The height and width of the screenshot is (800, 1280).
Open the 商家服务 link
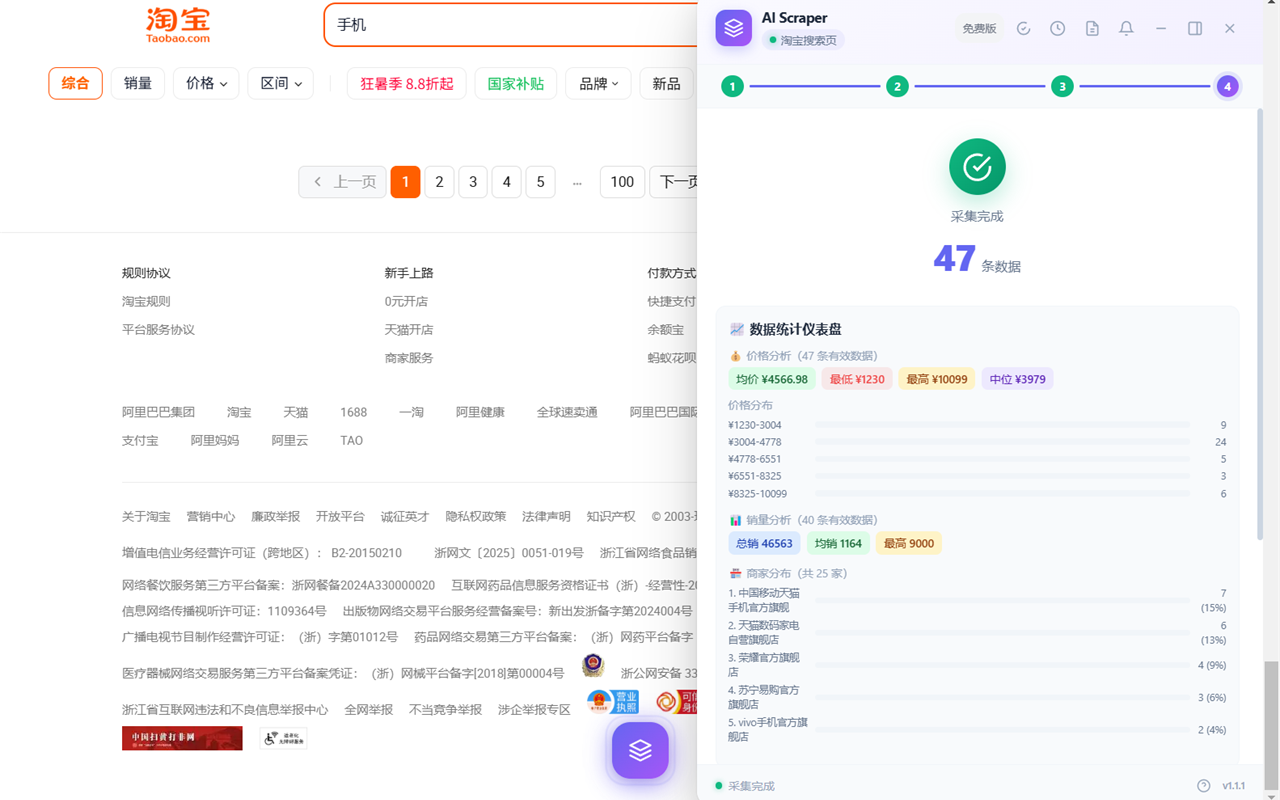[409, 357]
